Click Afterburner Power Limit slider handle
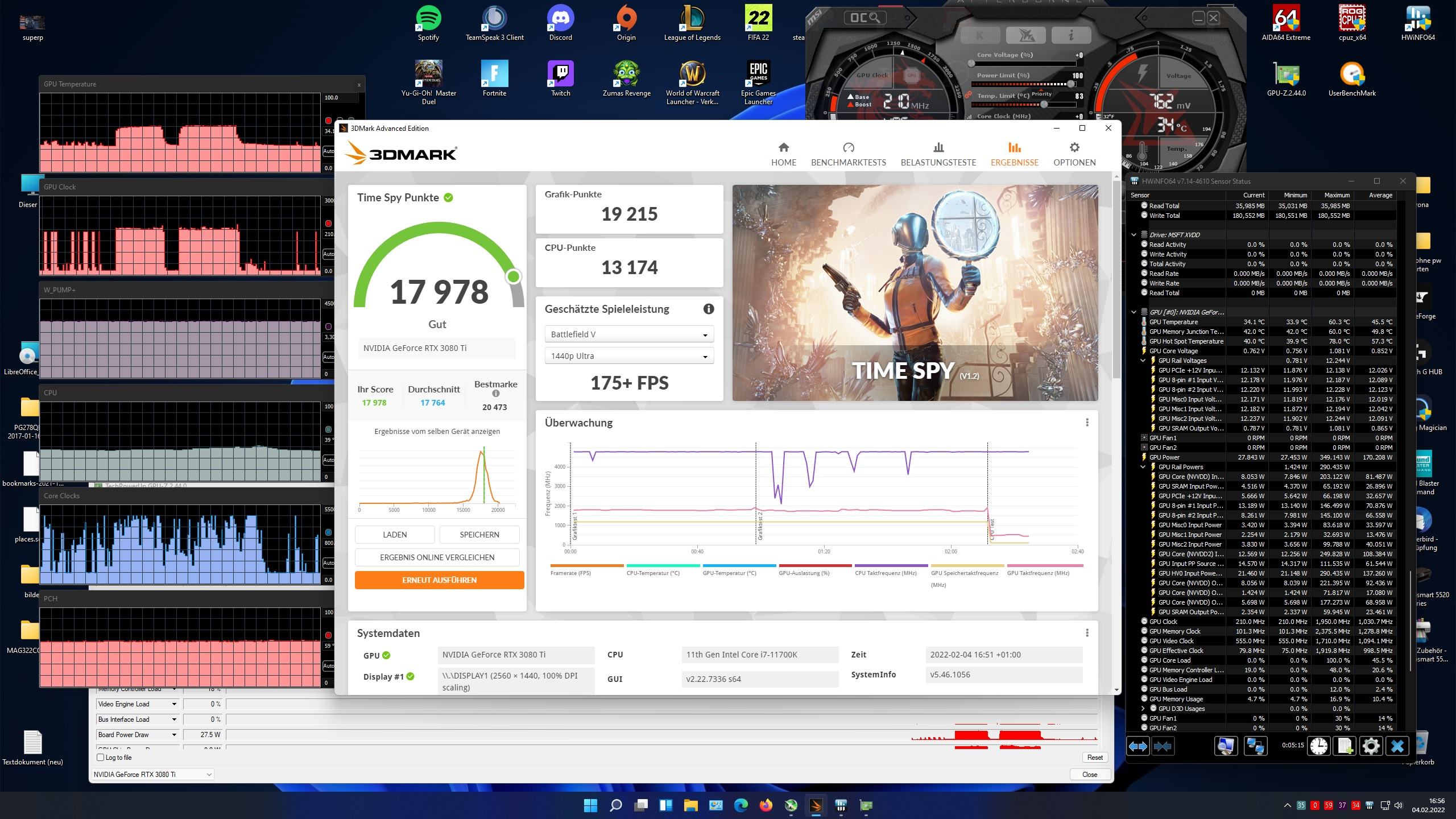The height and width of the screenshot is (819, 1456). (1071, 84)
